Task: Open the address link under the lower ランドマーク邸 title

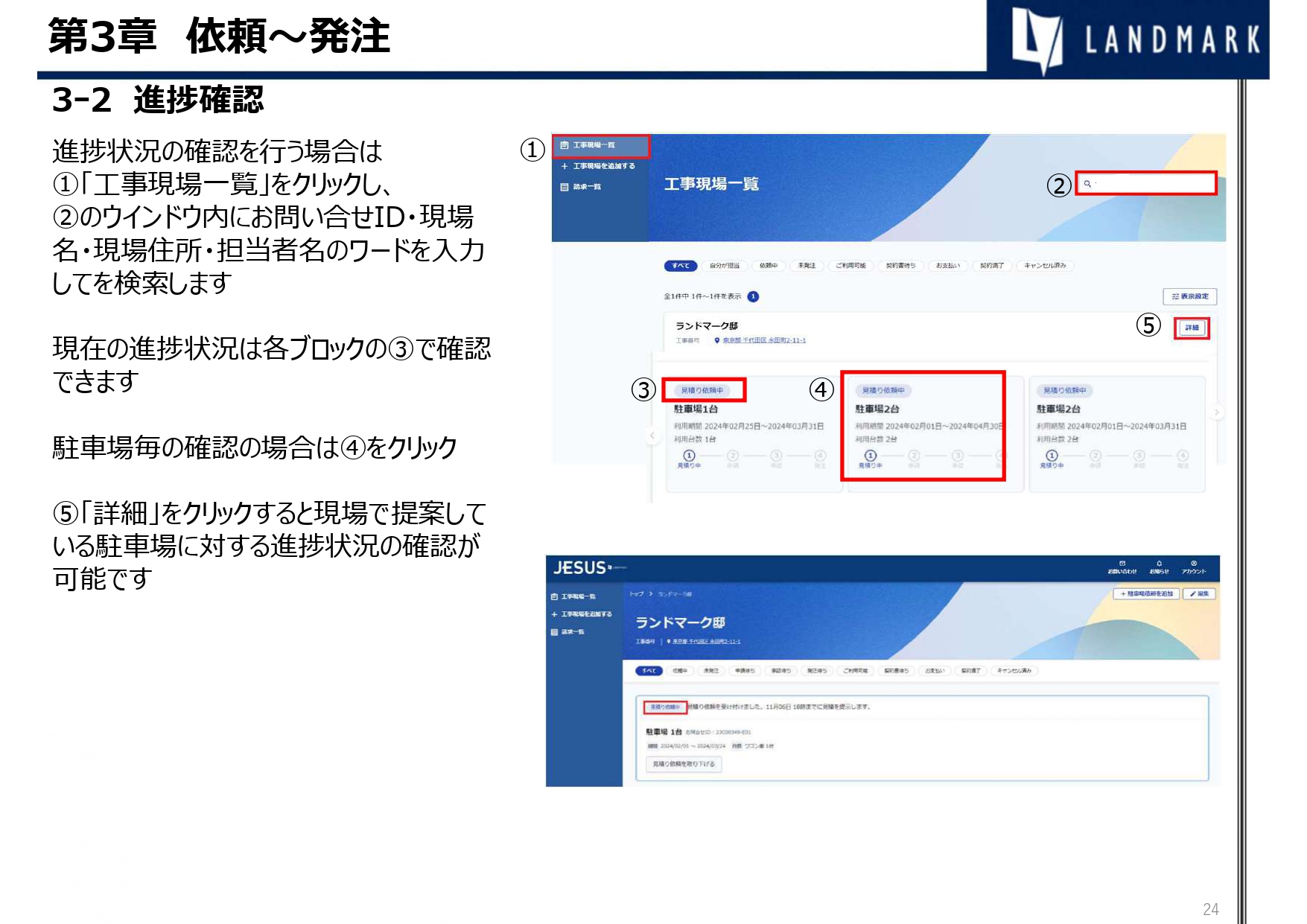Action: [x=706, y=641]
